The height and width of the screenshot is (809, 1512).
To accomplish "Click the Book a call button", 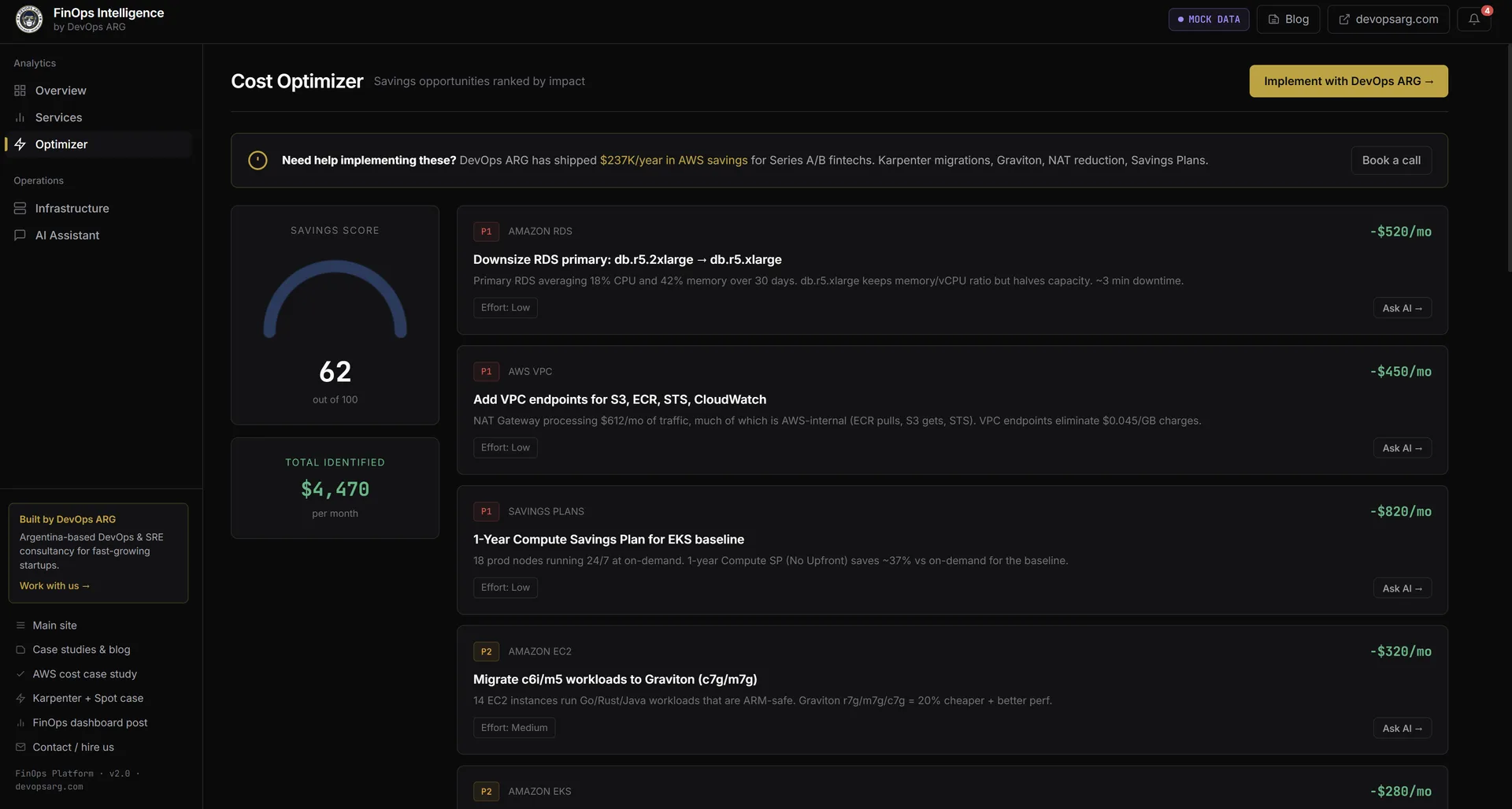I will click(x=1392, y=161).
